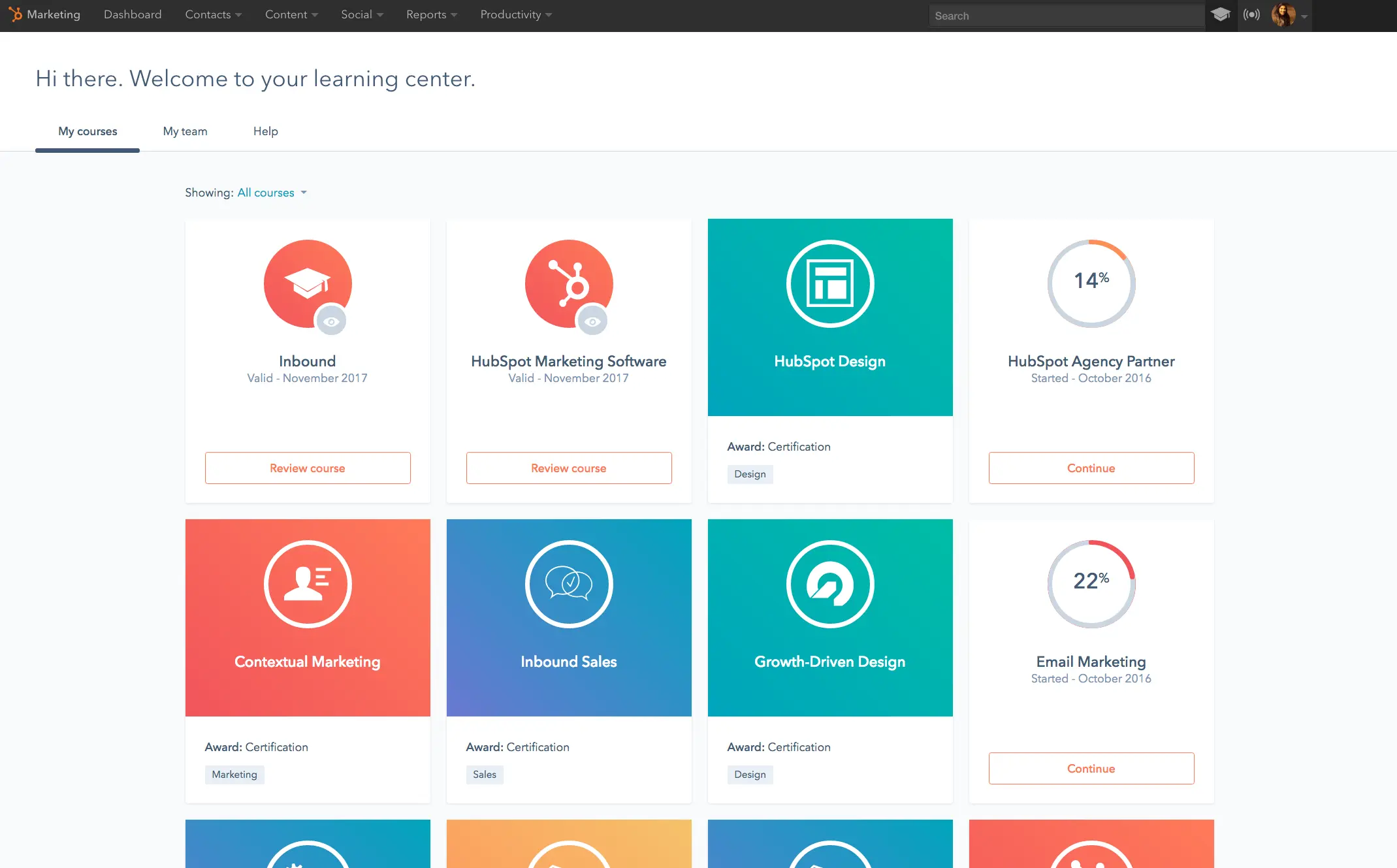Screen dimensions: 1397x868
Task: Continue the HubSpot Agency Partner course
Action: 1091,468
